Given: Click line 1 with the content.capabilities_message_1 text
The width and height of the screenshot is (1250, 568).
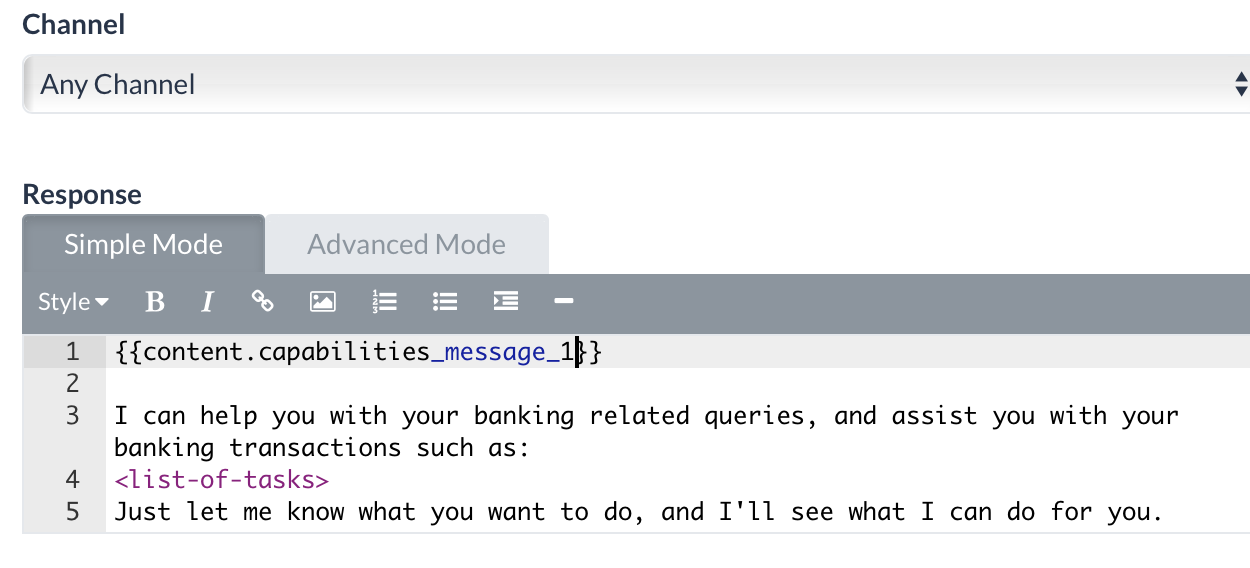Looking at the screenshot, I should click(x=357, y=352).
